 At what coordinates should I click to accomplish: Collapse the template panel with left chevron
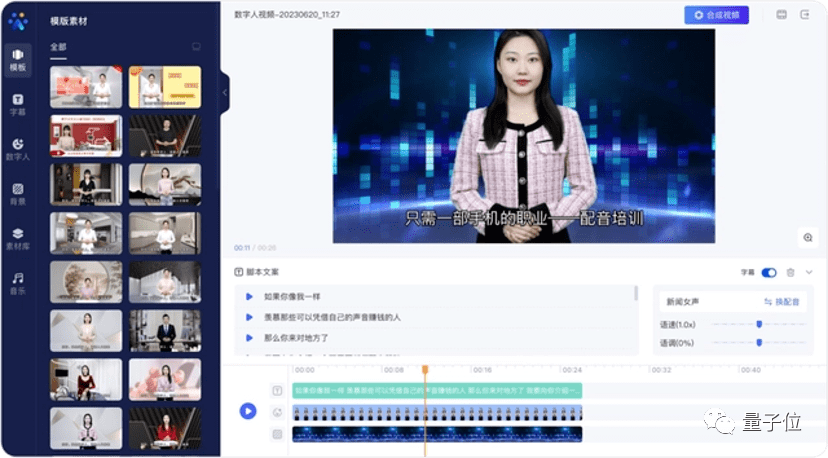pos(225,92)
